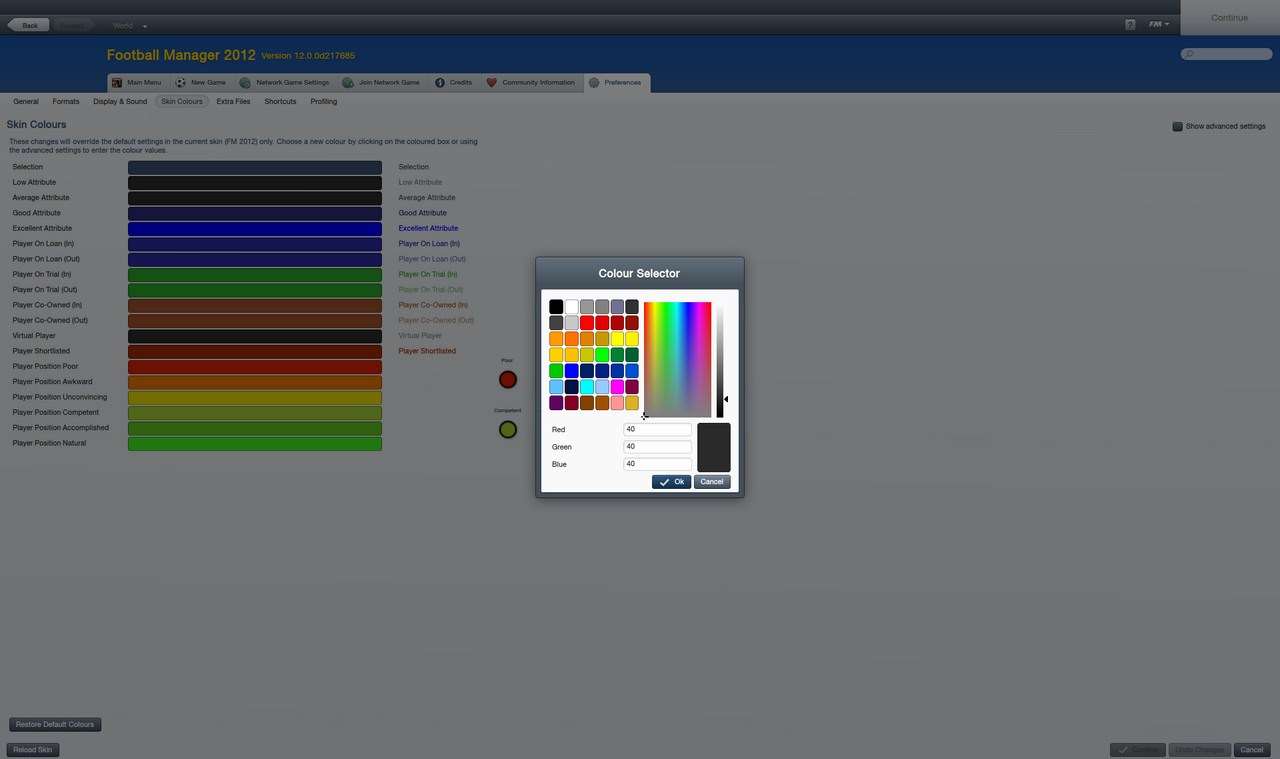Switch to the Formats sub-tab
Screen dimensions: 1280x759
tap(66, 102)
